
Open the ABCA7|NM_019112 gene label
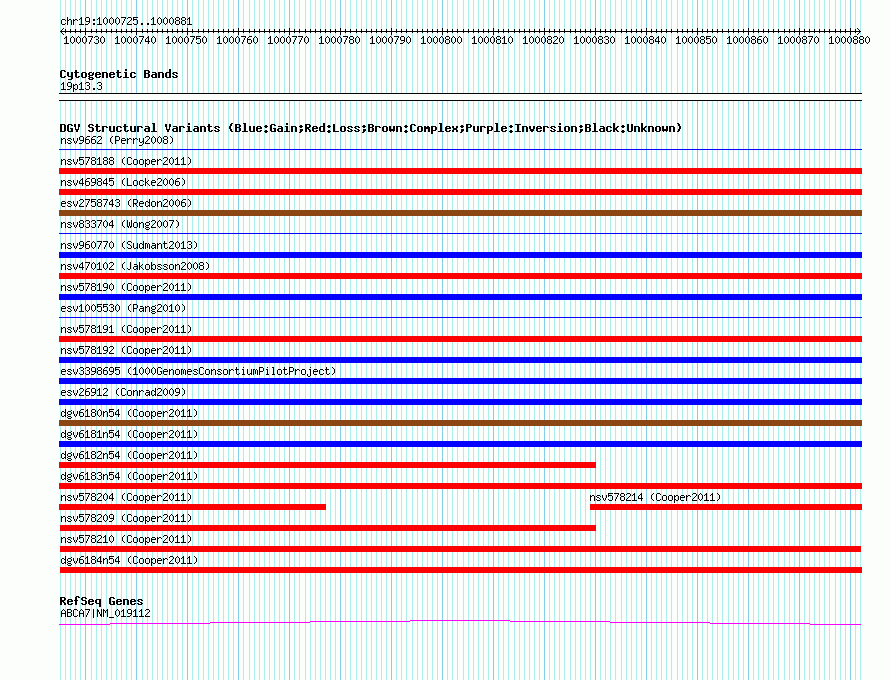pos(105,613)
